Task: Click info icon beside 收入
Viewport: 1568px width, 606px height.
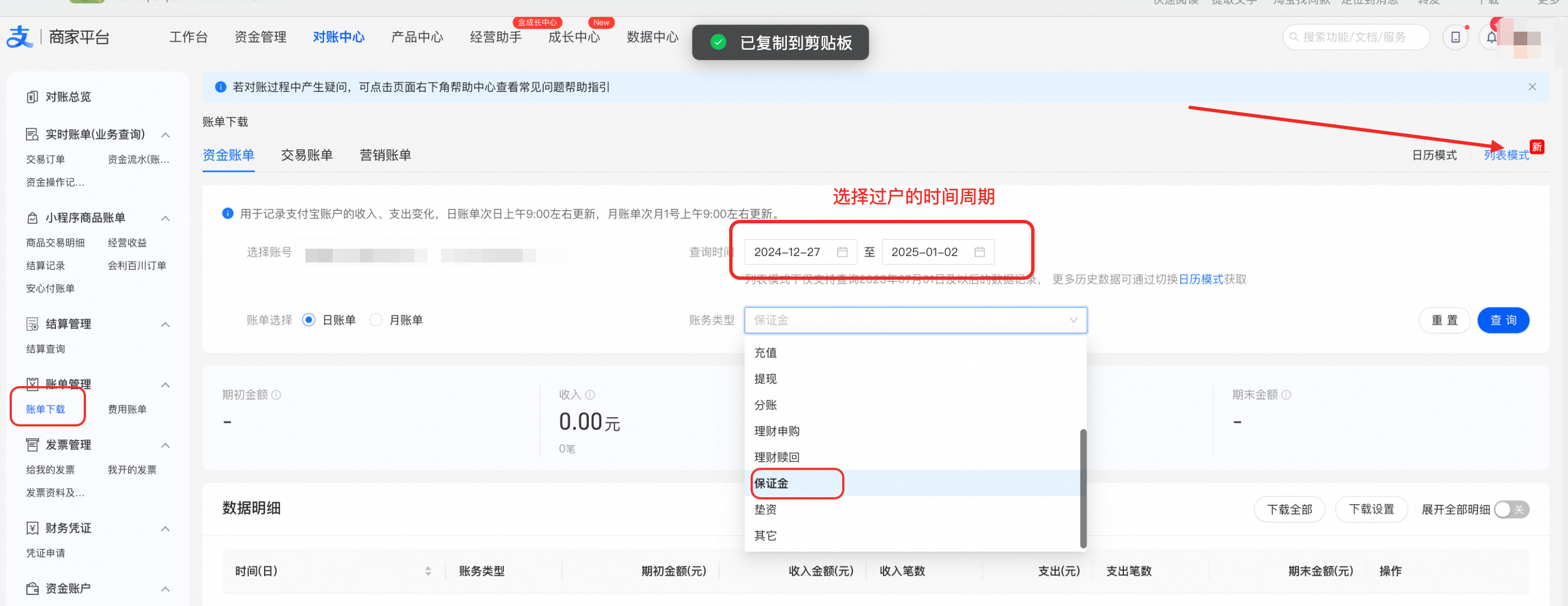Action: (x=589, y=395)
